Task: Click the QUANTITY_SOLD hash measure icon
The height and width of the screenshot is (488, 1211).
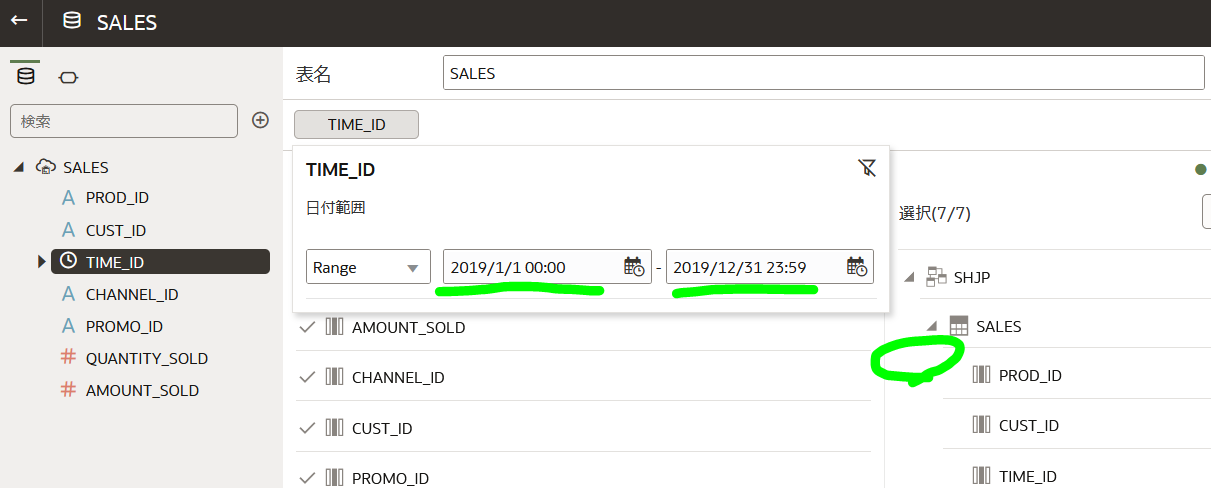Action: click(68, 358)
